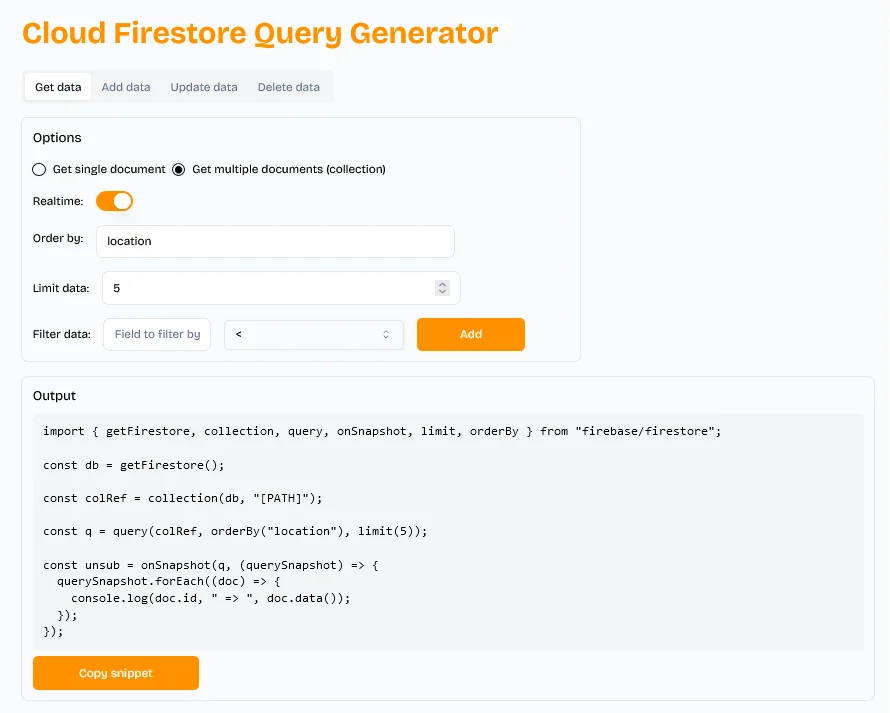Click the Order by field containing location
Screen dimensions: 890x713
275,241
